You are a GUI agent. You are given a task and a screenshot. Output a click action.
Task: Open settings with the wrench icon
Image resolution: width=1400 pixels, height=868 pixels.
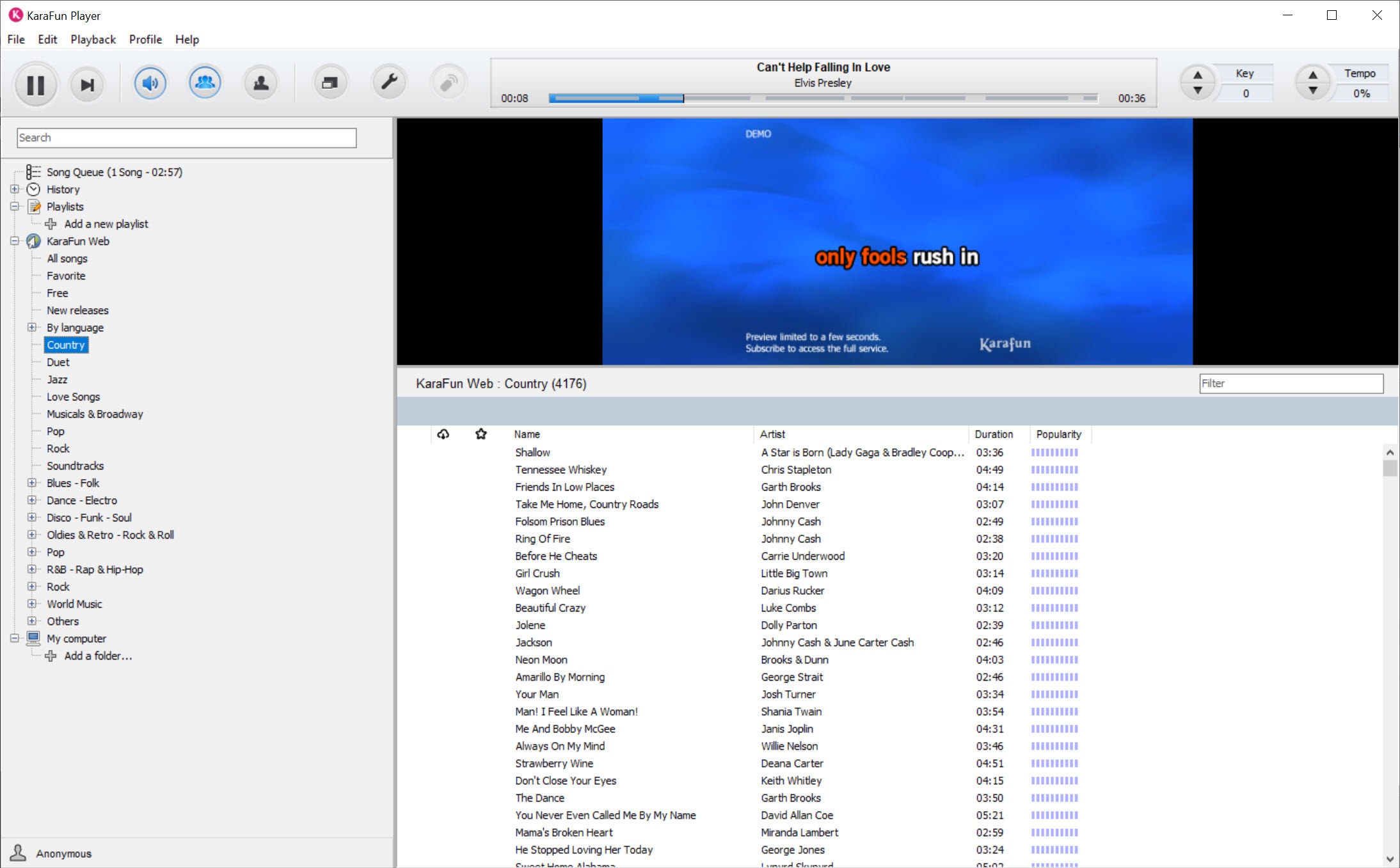tap(388, 82)
